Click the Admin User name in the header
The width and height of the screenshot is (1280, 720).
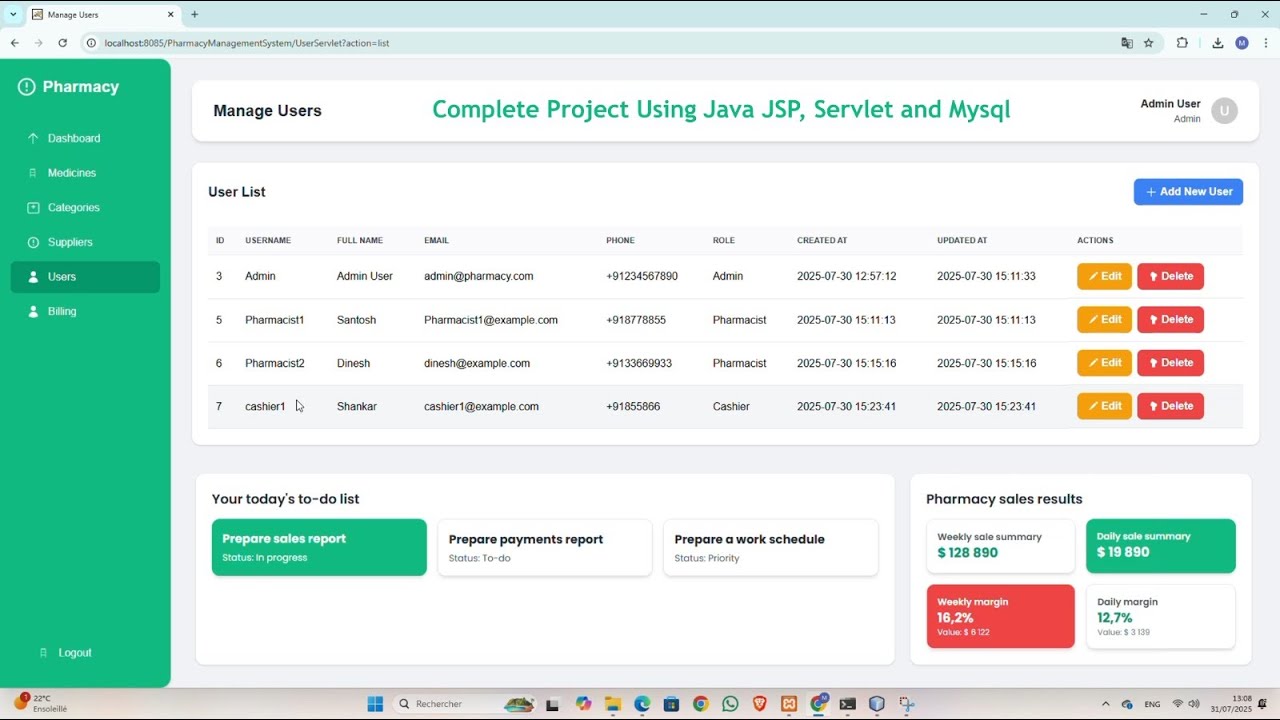coord(1170,104)
